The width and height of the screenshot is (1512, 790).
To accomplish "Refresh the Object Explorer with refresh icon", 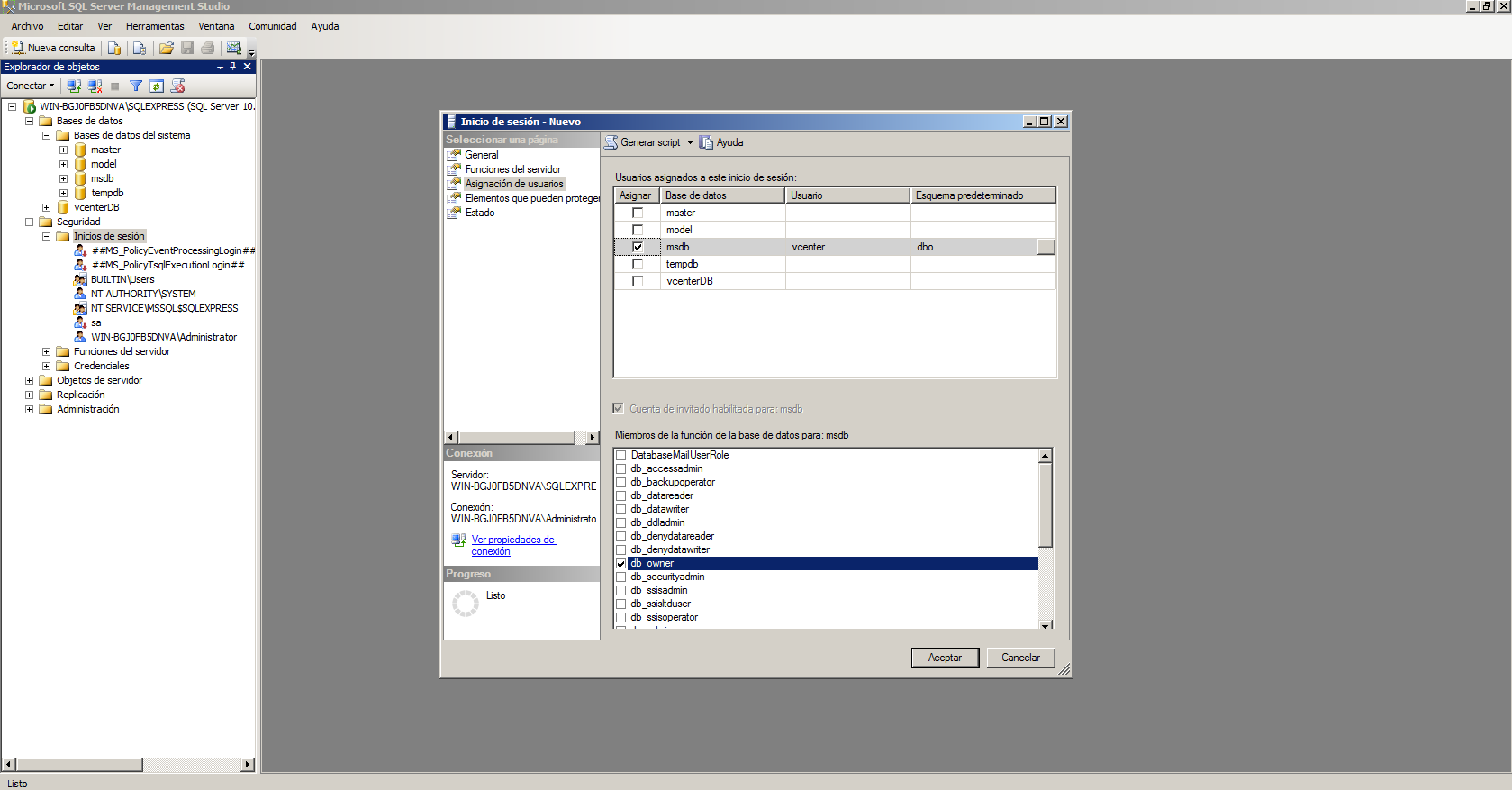I will tap(157, 86).
